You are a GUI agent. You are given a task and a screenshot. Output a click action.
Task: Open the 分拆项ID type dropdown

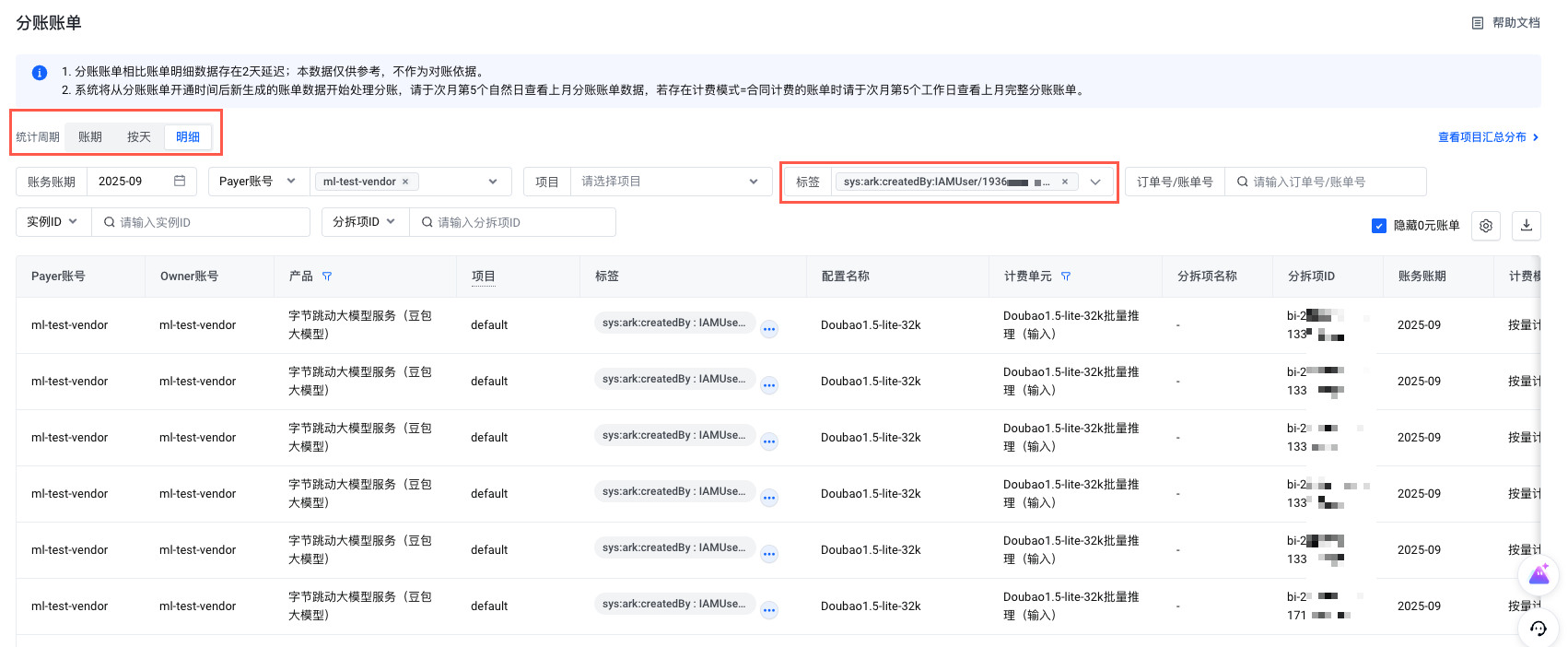[364, 222]
